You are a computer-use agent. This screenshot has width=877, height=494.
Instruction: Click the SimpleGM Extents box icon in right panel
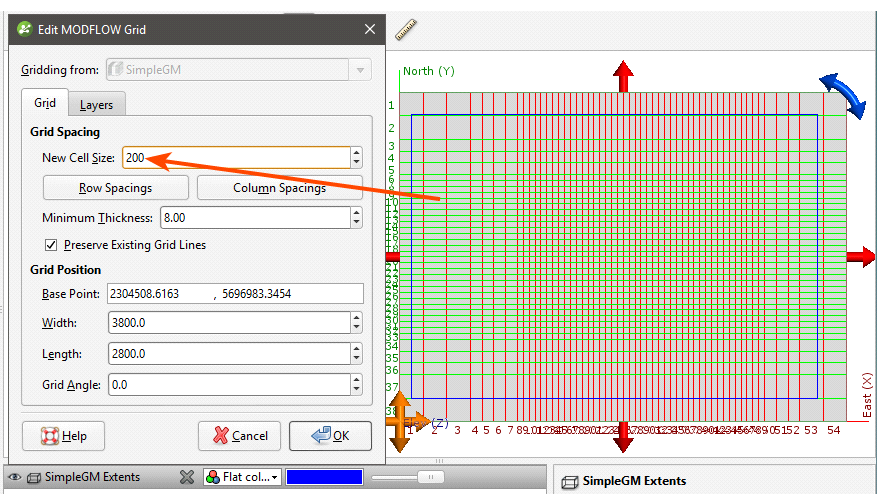click(570, 481)
